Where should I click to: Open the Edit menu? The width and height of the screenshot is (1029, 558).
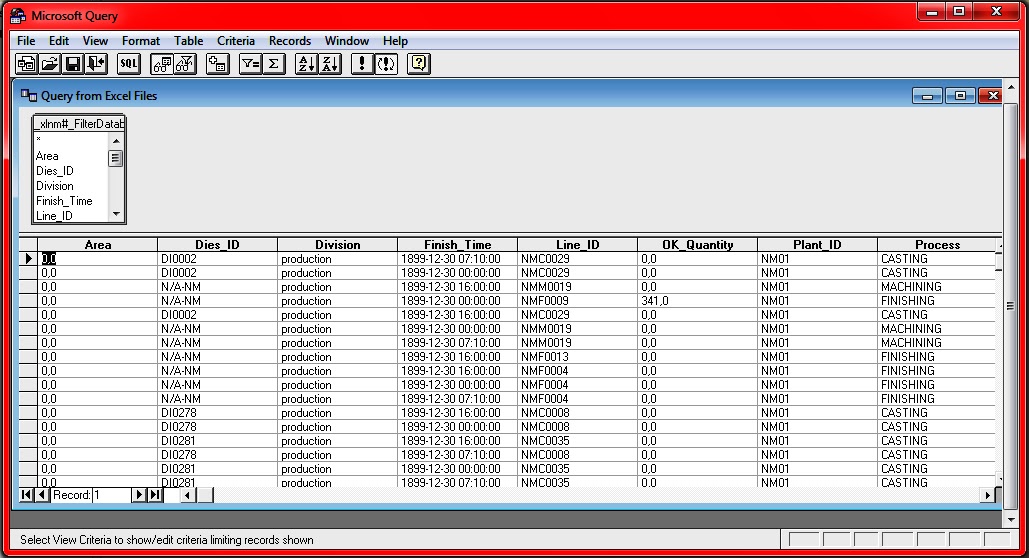click(x=58, y=41)
